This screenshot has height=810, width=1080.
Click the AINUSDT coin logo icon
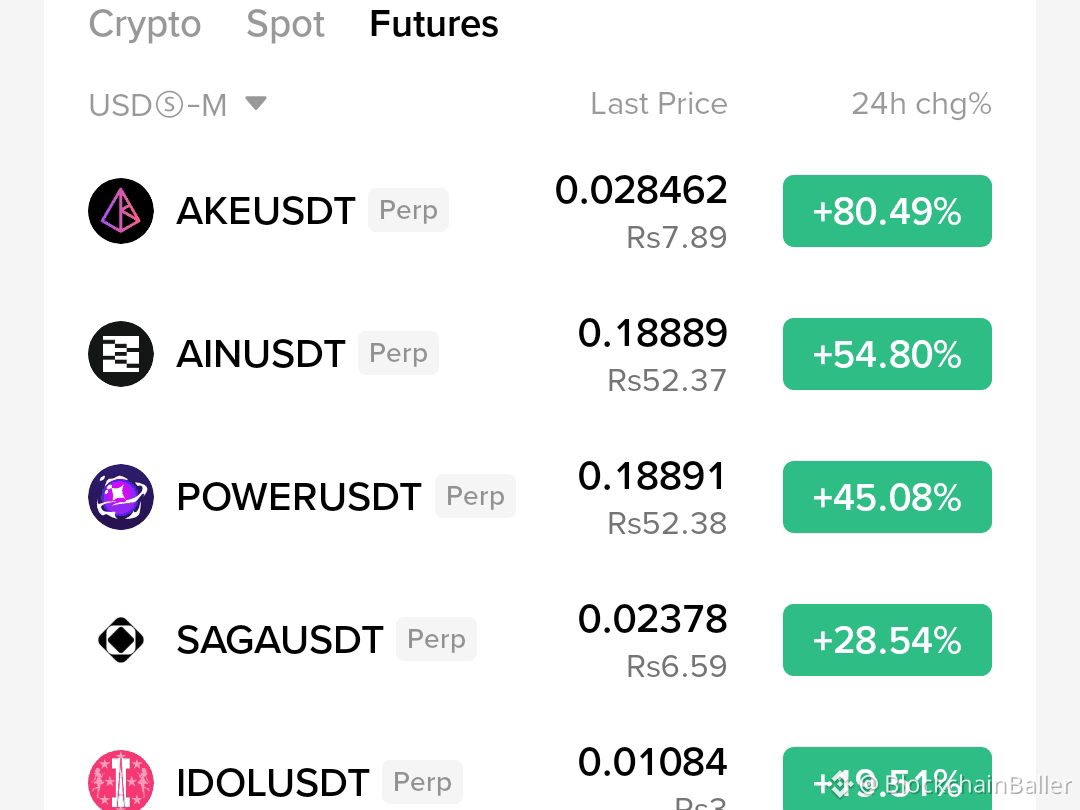[x=121, y=354]
